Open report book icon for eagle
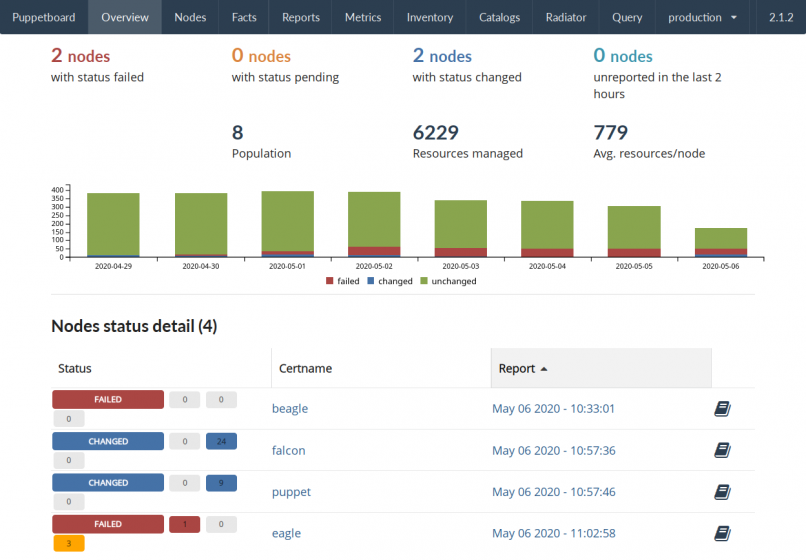This screenshot has height=560, width=806. pos(723,533)
